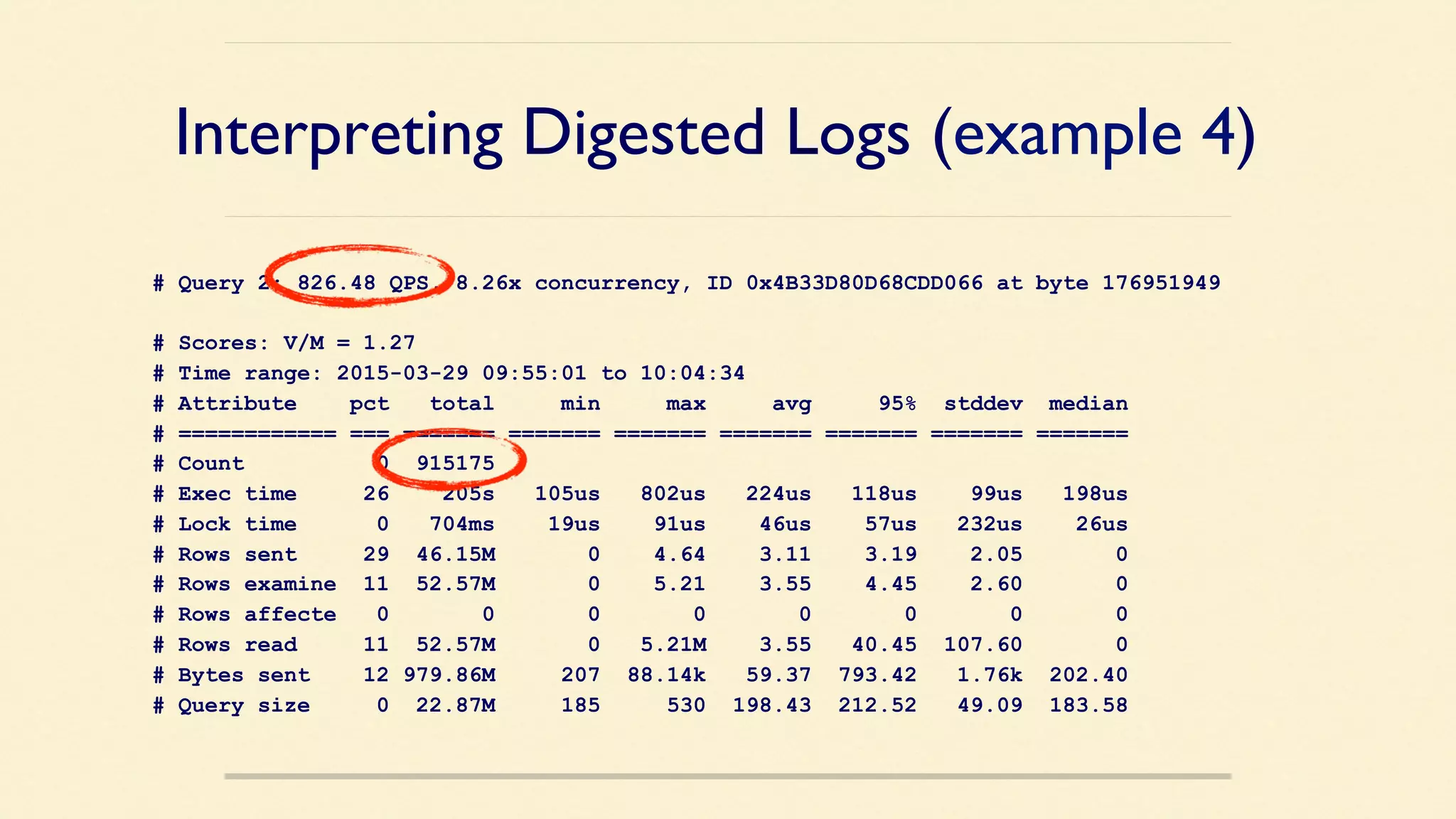Click the Exec time median '198us'

click(x=1096, y=494)
